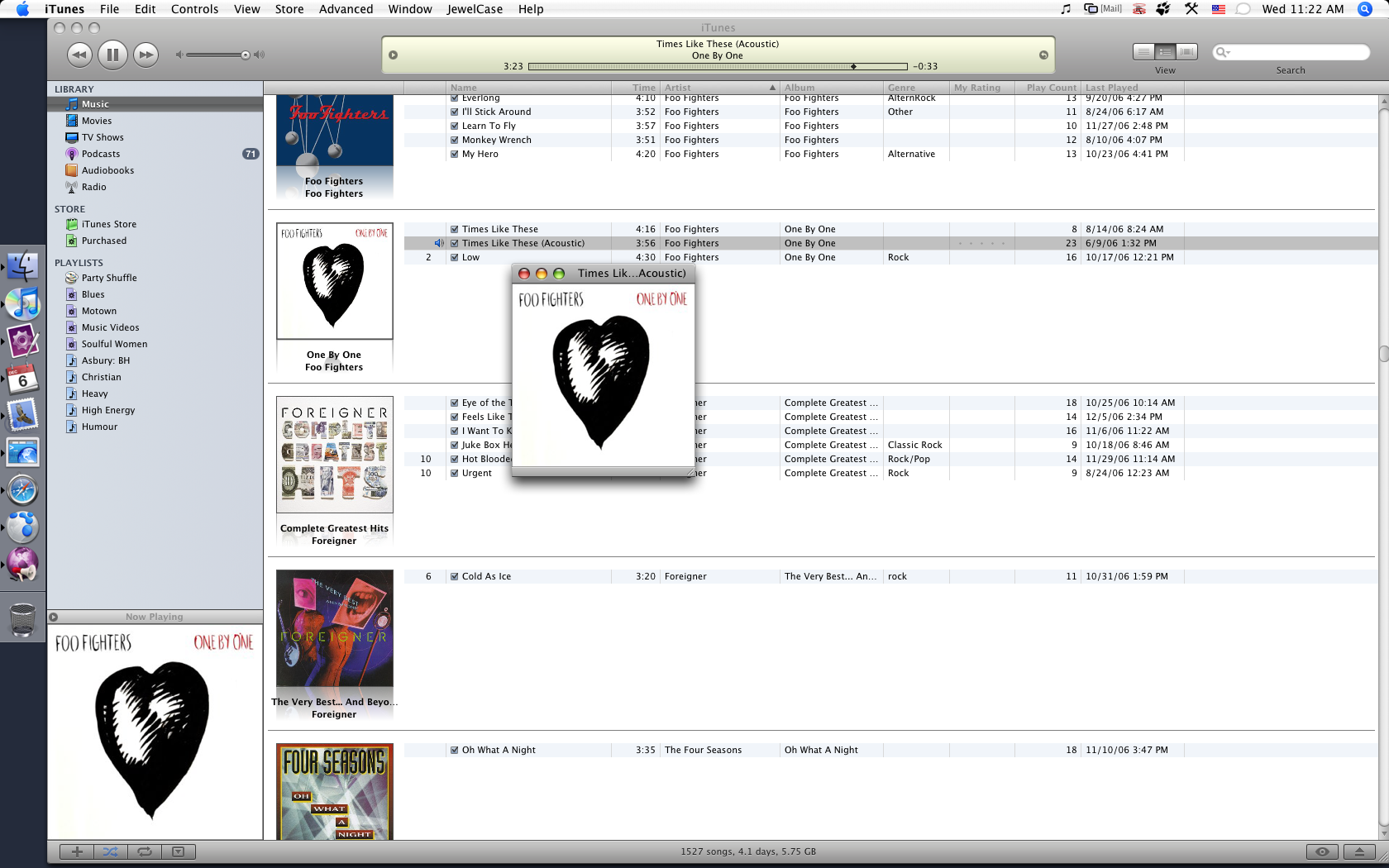
Task: Toggle the Now Playing artwork selector arrow
Action: (x=54, y=617)
